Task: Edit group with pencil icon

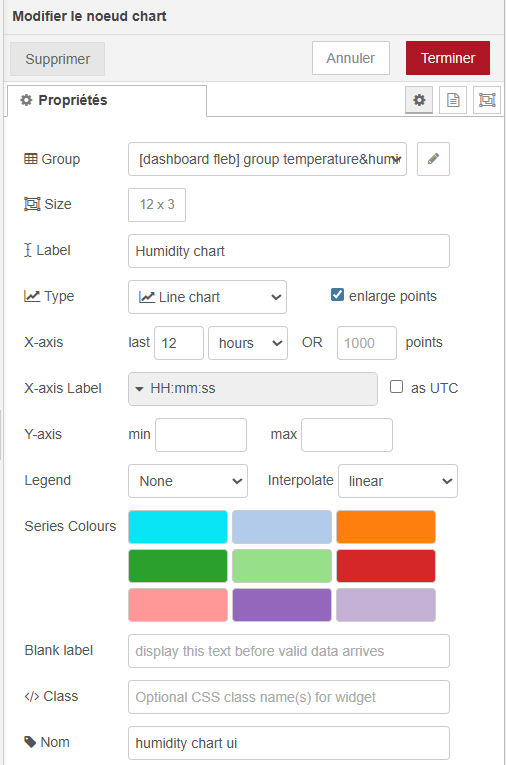Action: coord(433,159)
